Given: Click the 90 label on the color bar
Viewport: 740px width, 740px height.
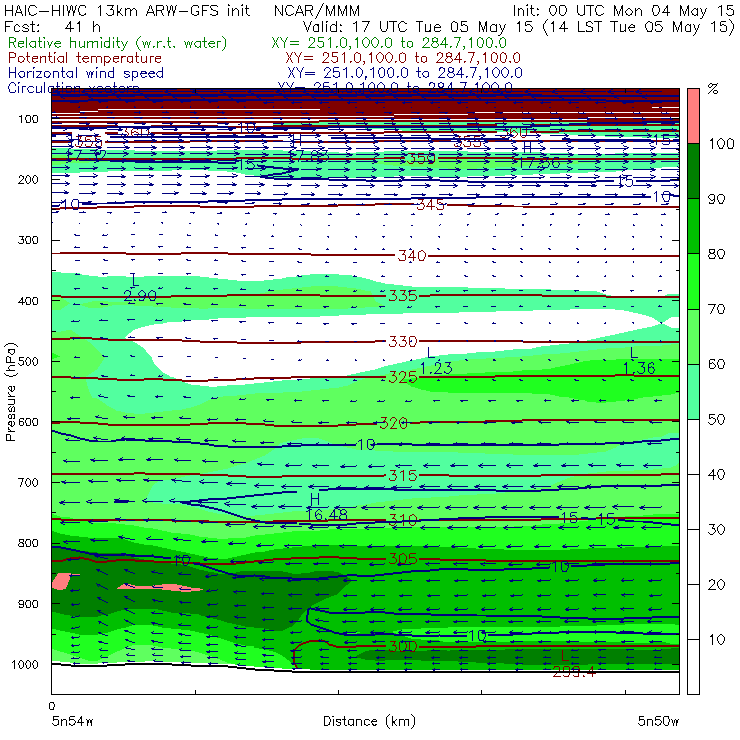Looking at the screenshot, I should 716,199.
